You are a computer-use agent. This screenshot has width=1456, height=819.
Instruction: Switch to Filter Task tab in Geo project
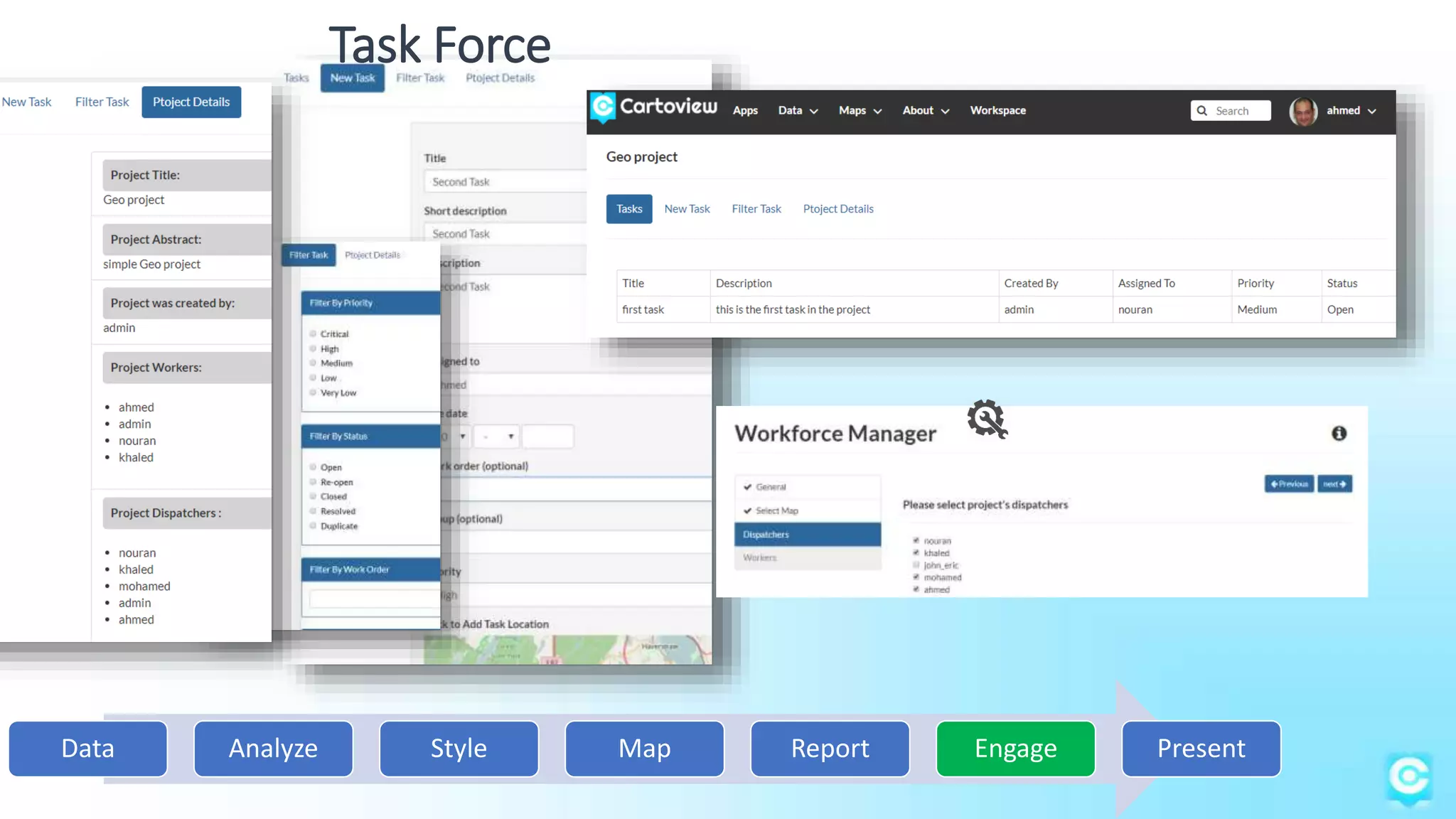click(756, 209)
